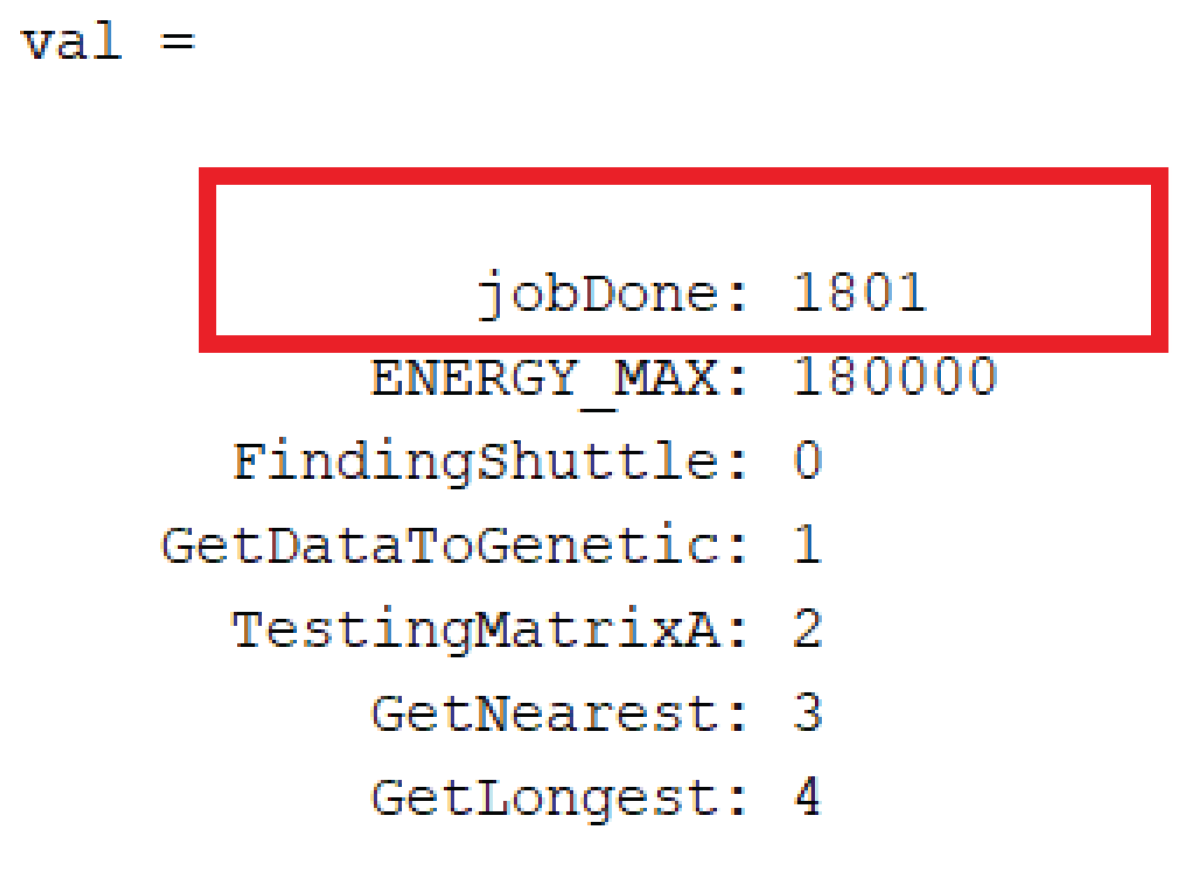1195x869 pixels.
Task: Click the FindingShuttle value 0
Action: click(x=808, y=463)
